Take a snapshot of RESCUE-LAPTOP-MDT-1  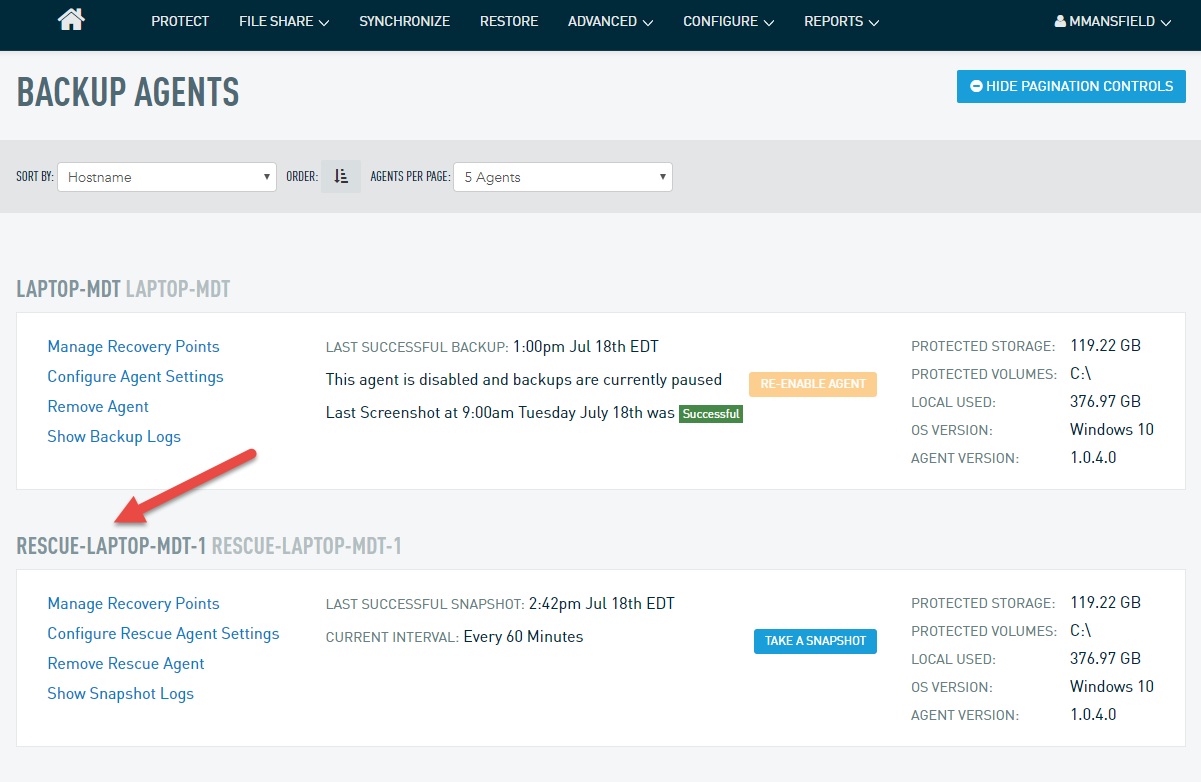click(815, 641)
